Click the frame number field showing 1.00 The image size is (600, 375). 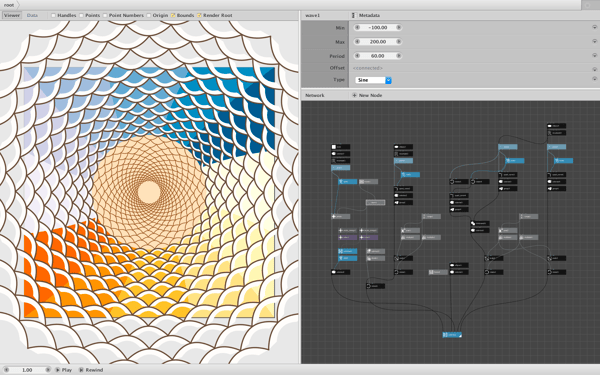point(27,370)
